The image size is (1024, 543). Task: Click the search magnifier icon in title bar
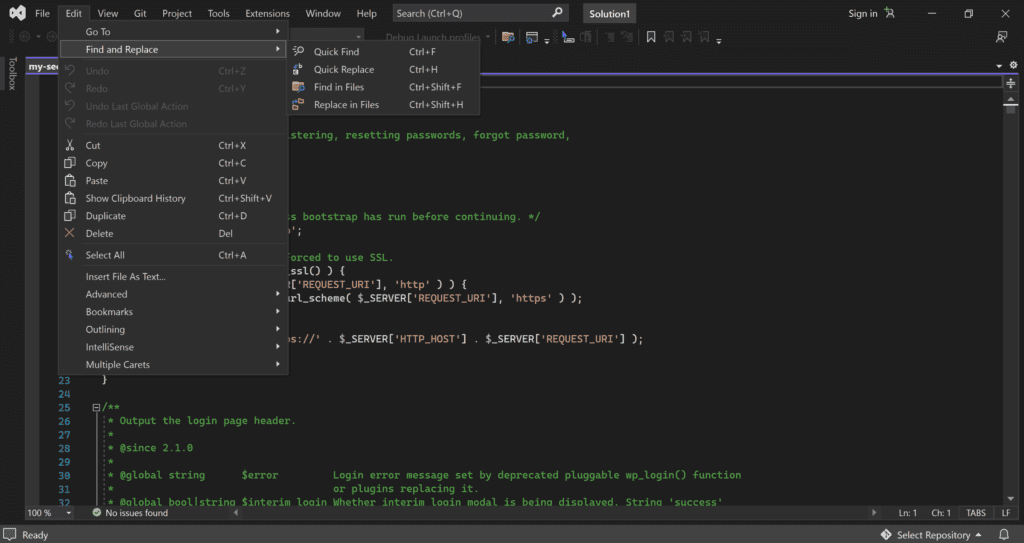coord(557,12)
